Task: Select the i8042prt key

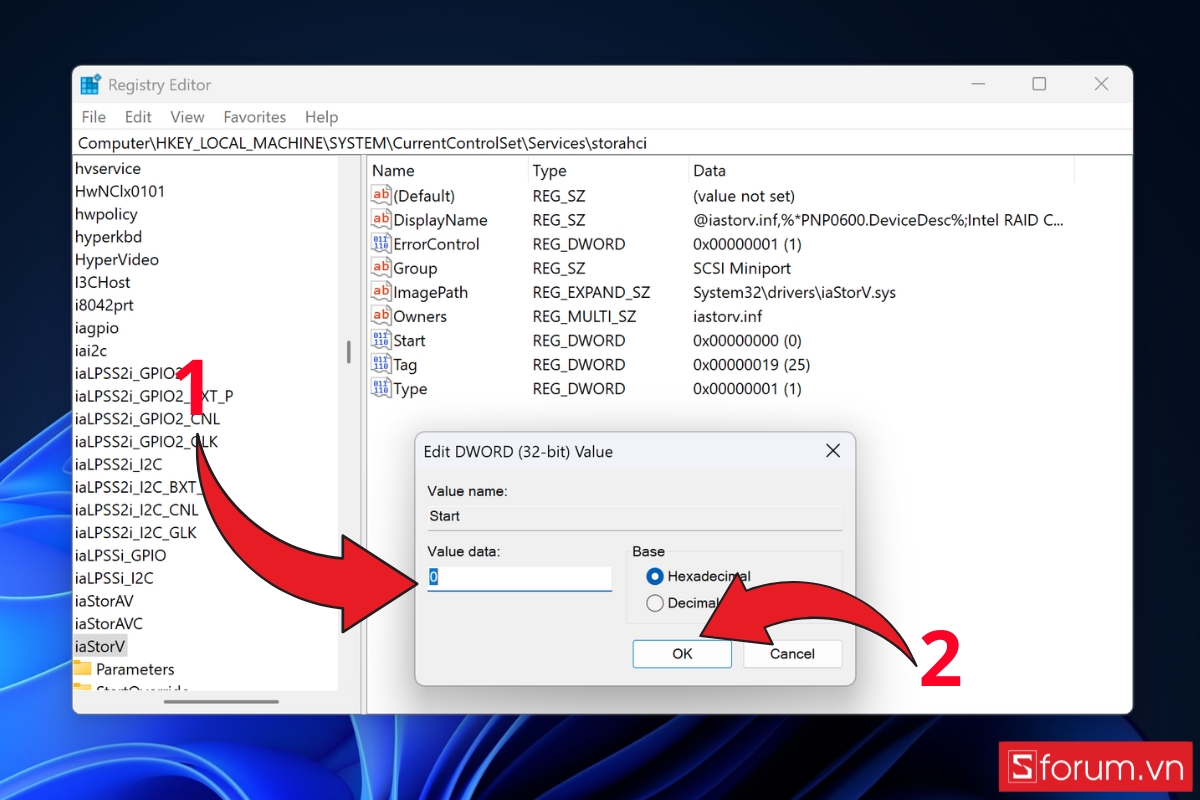Action: (x=104, y=305)
